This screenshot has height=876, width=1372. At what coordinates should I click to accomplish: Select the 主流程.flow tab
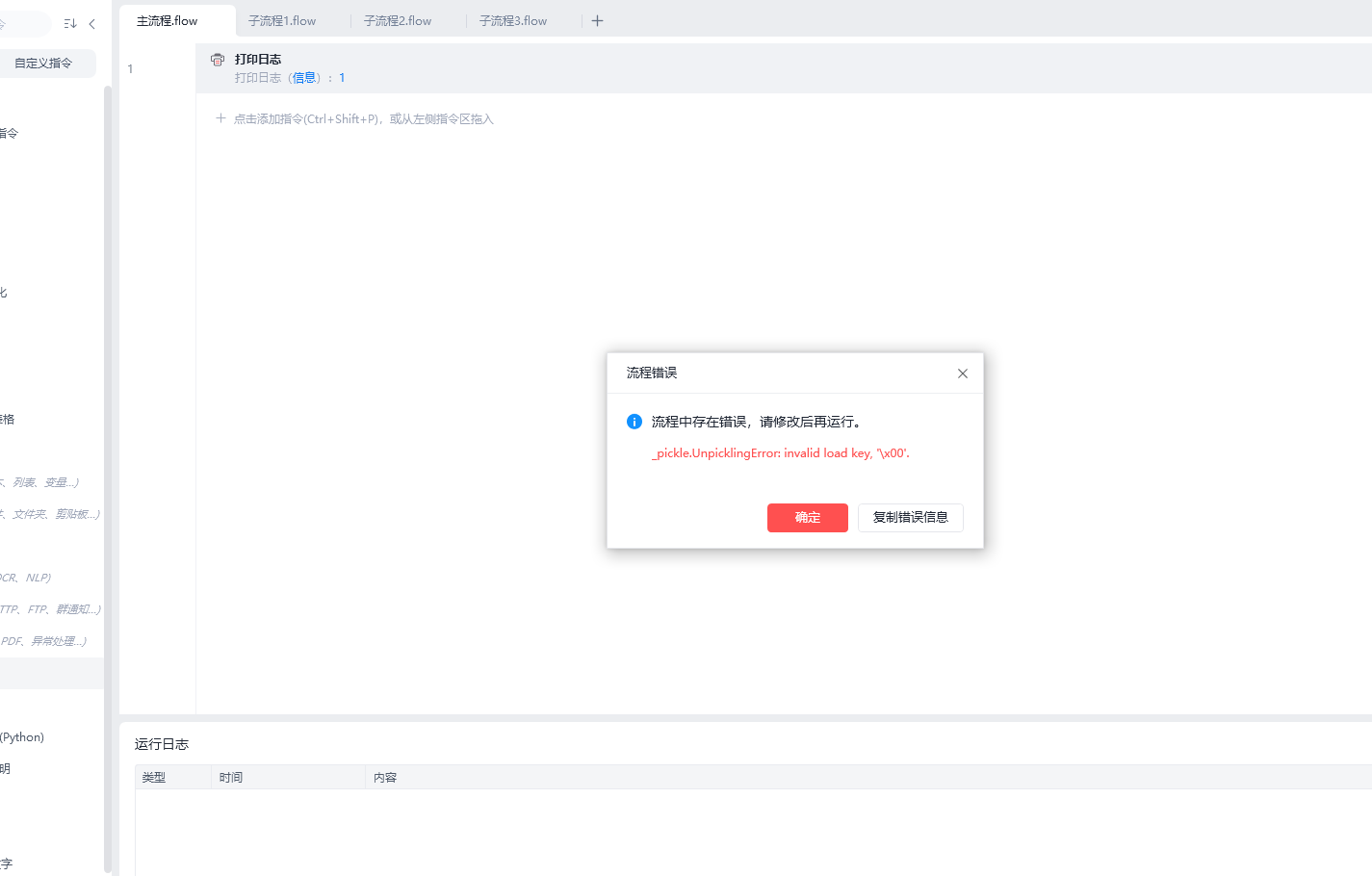point(168,20)
